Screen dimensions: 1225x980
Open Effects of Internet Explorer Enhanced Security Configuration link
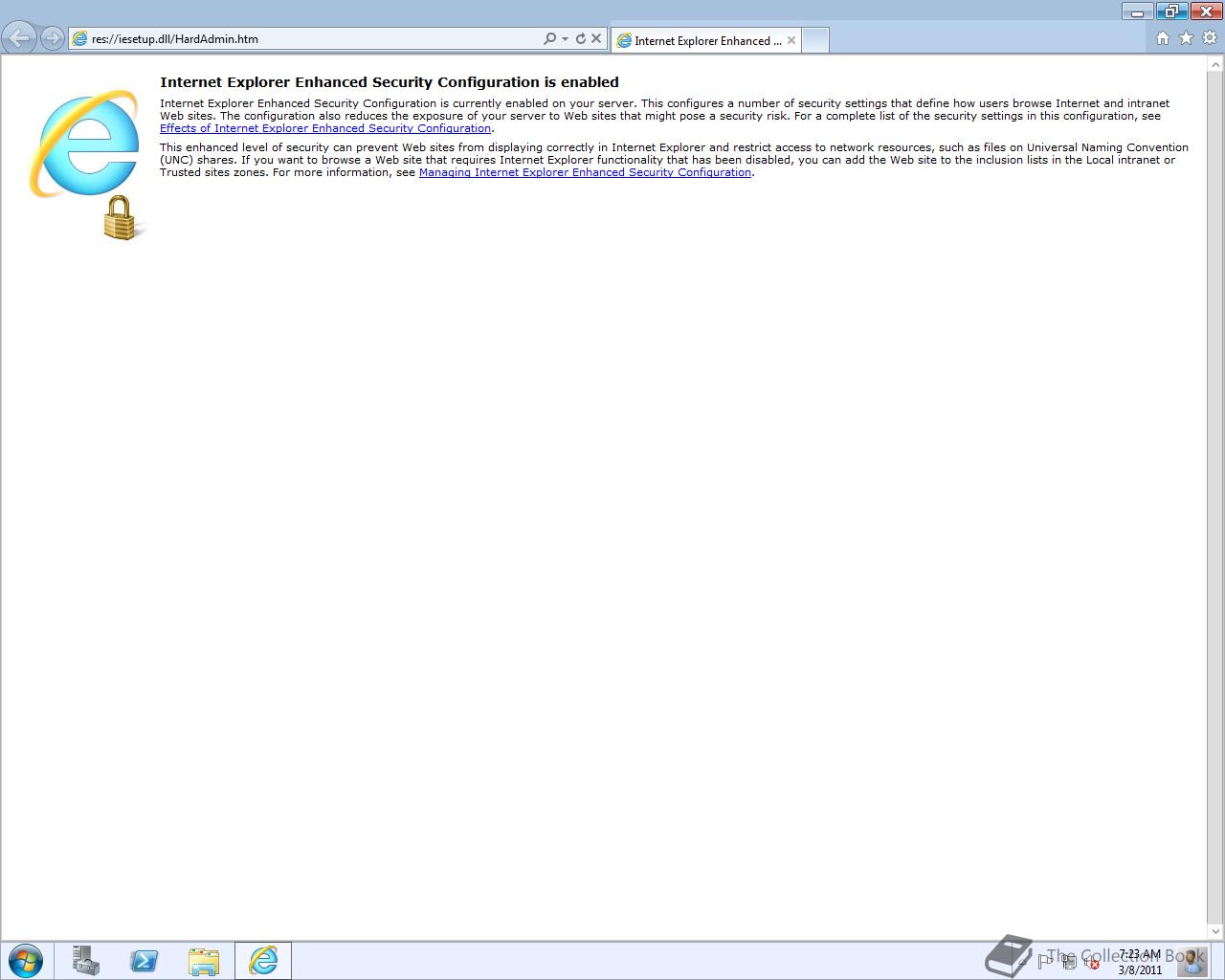325,128
